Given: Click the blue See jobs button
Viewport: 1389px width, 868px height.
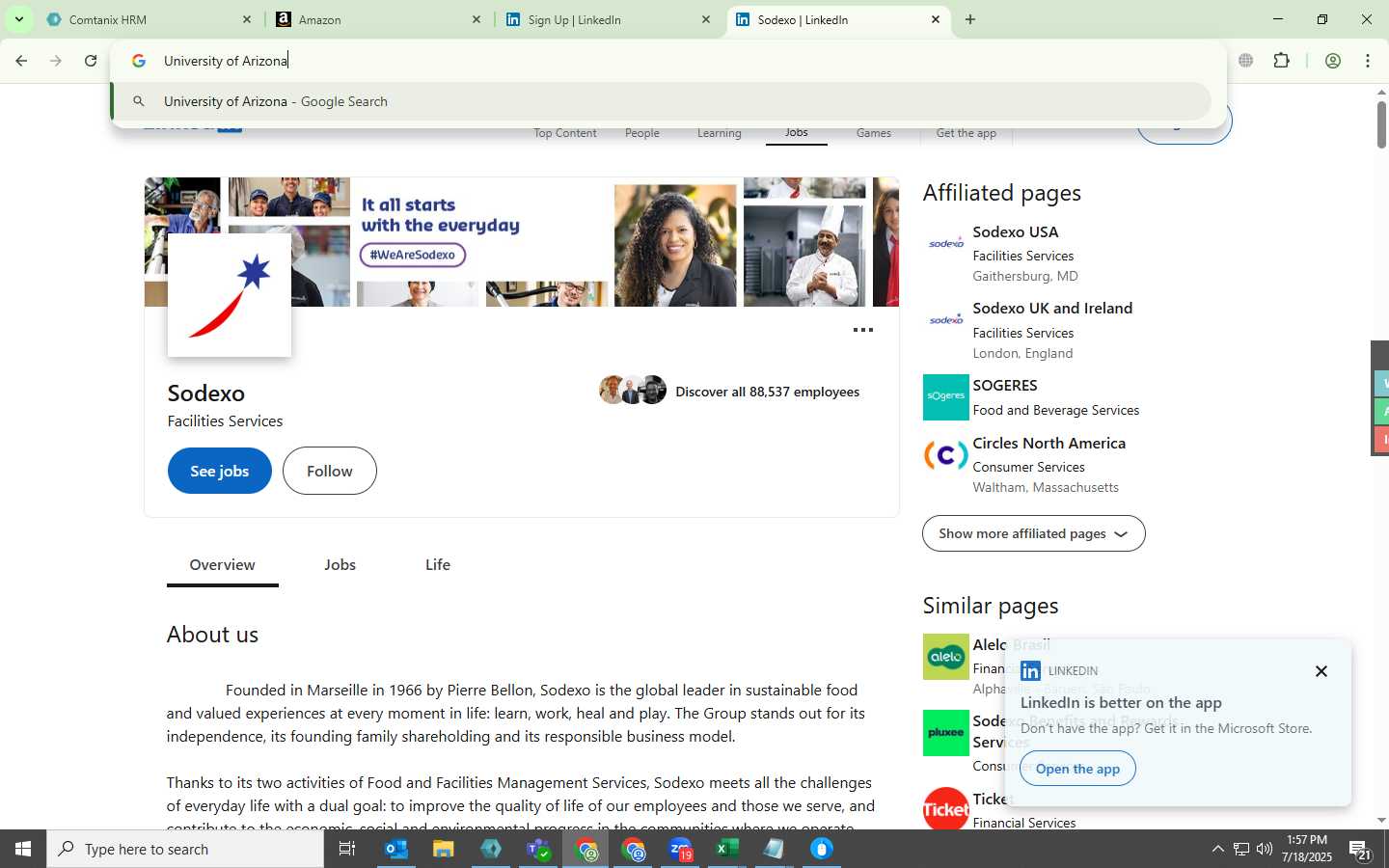Looking at the screenshot, I should click(x=220, y=471).
